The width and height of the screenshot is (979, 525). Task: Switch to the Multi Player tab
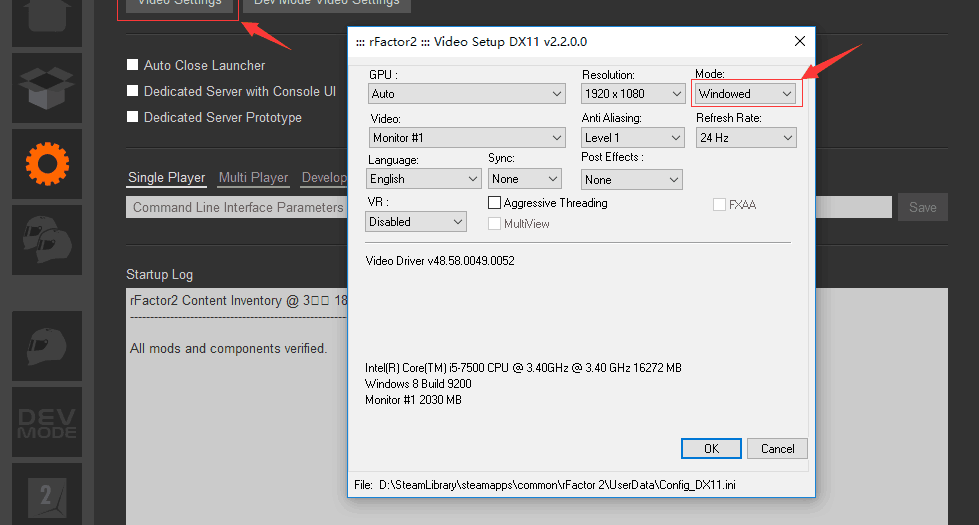(x=253, y=178)
